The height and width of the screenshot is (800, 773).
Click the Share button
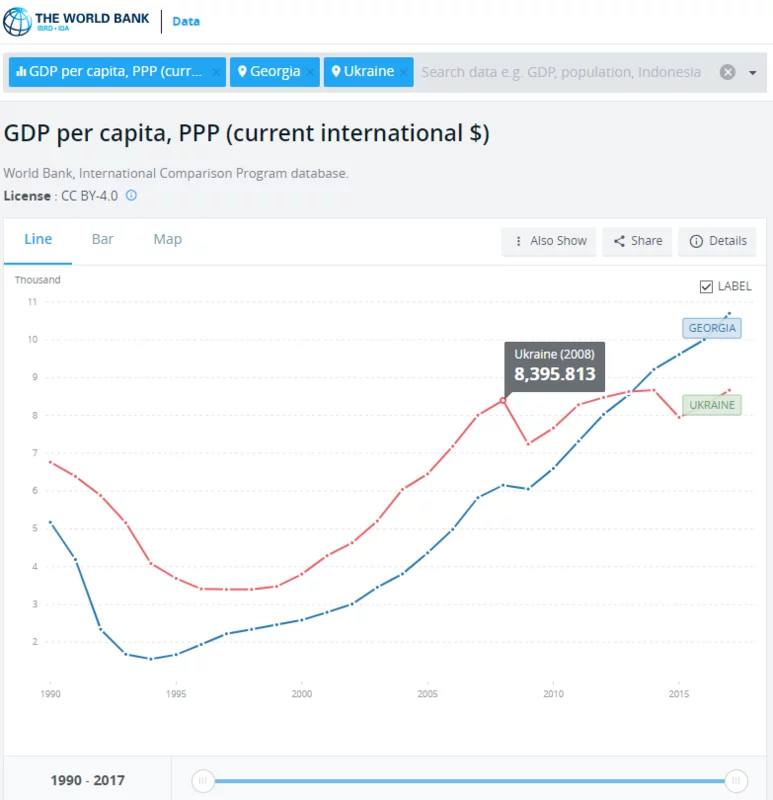637,241
